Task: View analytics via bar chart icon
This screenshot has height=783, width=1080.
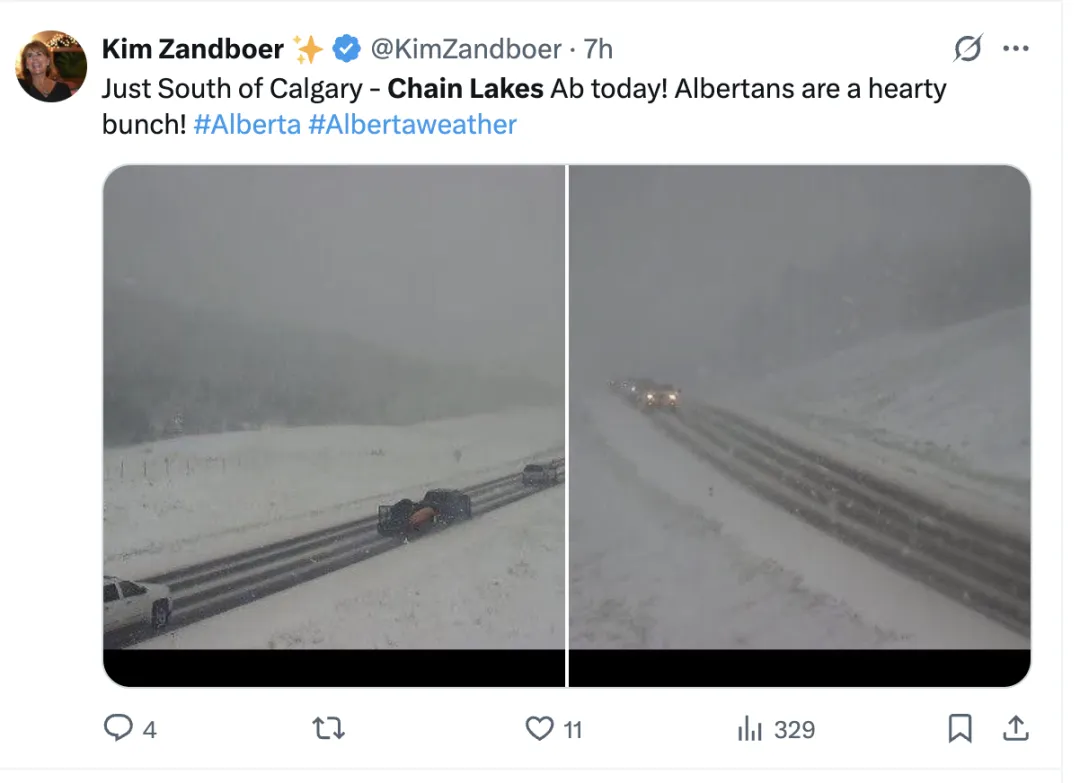Action: click(x=749, y=729)
